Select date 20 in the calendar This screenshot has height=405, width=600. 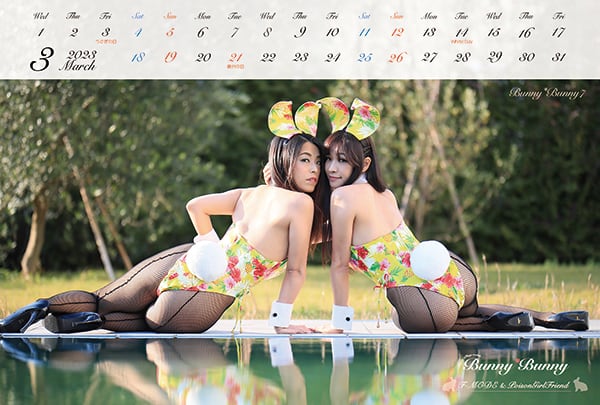tap(203, 57)
